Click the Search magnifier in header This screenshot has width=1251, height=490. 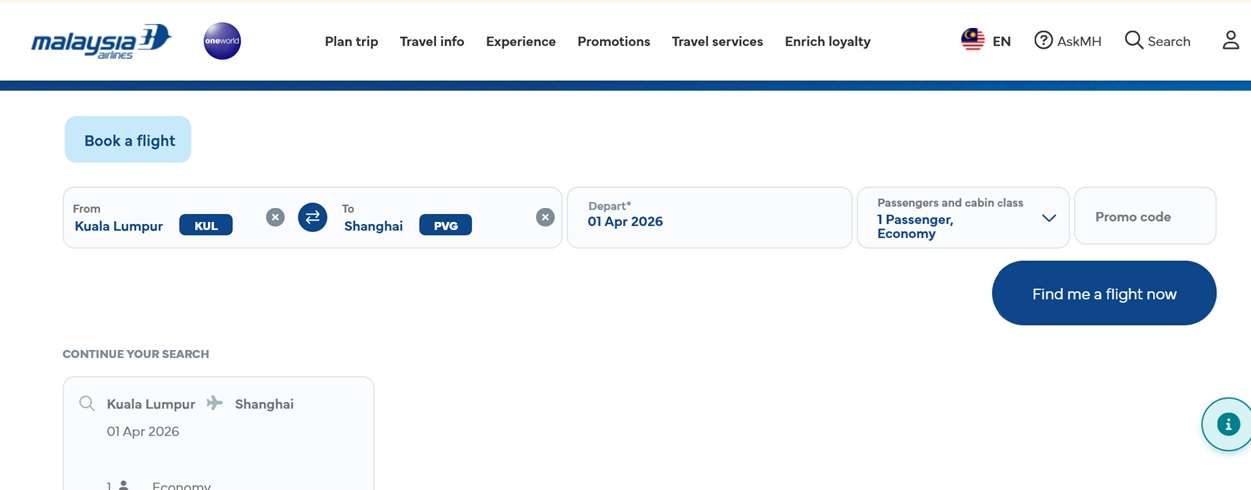tap(1134, 40)
